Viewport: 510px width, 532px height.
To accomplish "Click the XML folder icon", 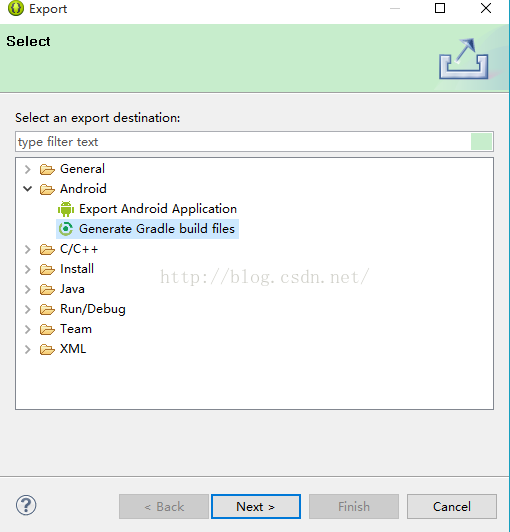I will coord(47,349).
